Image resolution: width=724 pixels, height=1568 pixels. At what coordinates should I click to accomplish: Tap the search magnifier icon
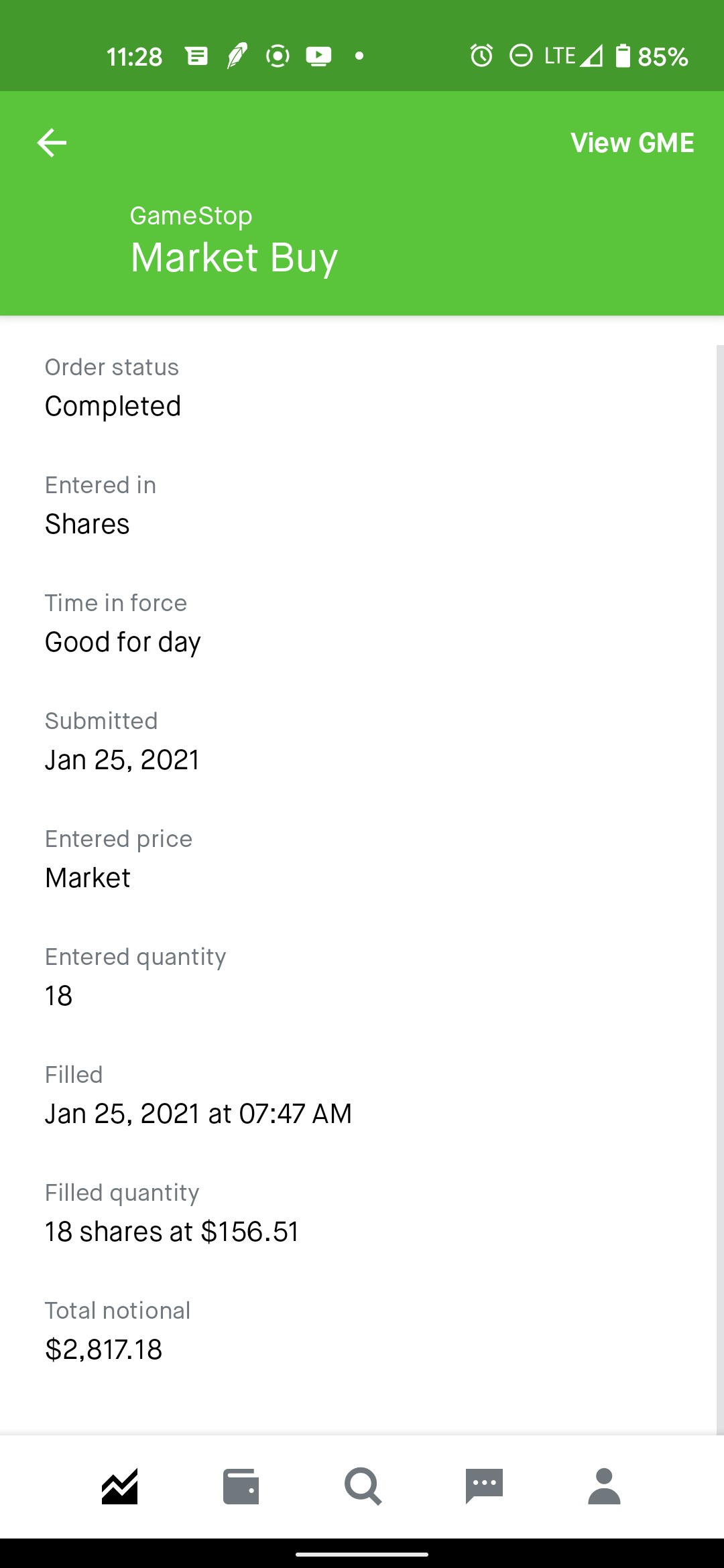tap(363, 1486)
